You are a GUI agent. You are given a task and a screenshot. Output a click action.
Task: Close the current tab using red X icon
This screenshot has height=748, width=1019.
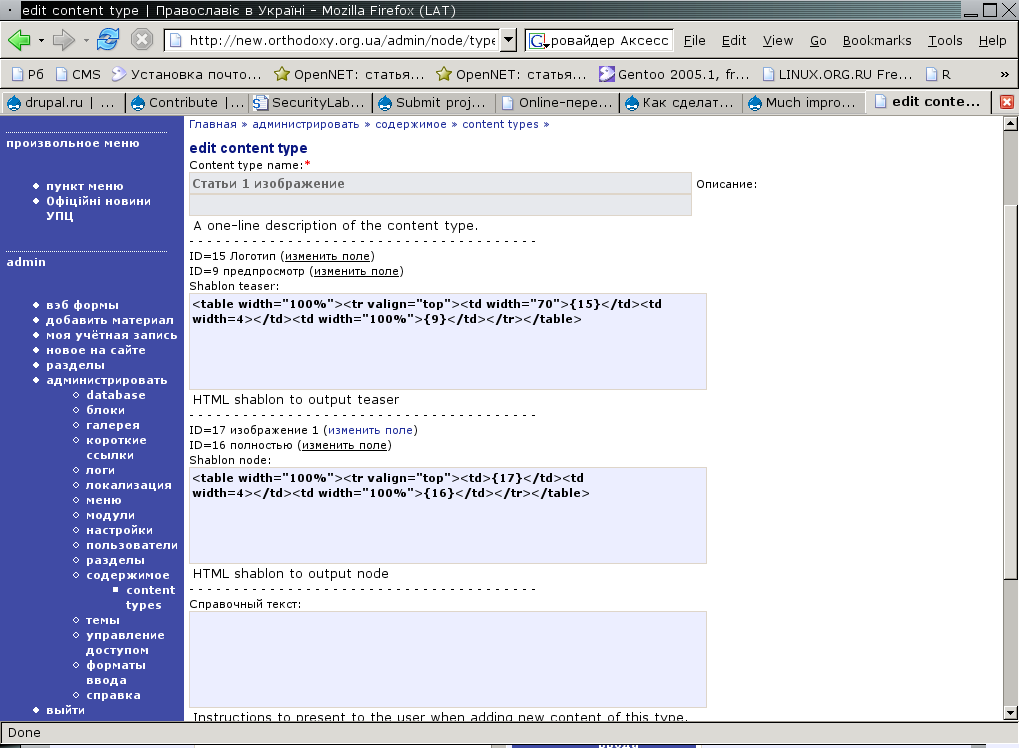(x=1006, y=102)
